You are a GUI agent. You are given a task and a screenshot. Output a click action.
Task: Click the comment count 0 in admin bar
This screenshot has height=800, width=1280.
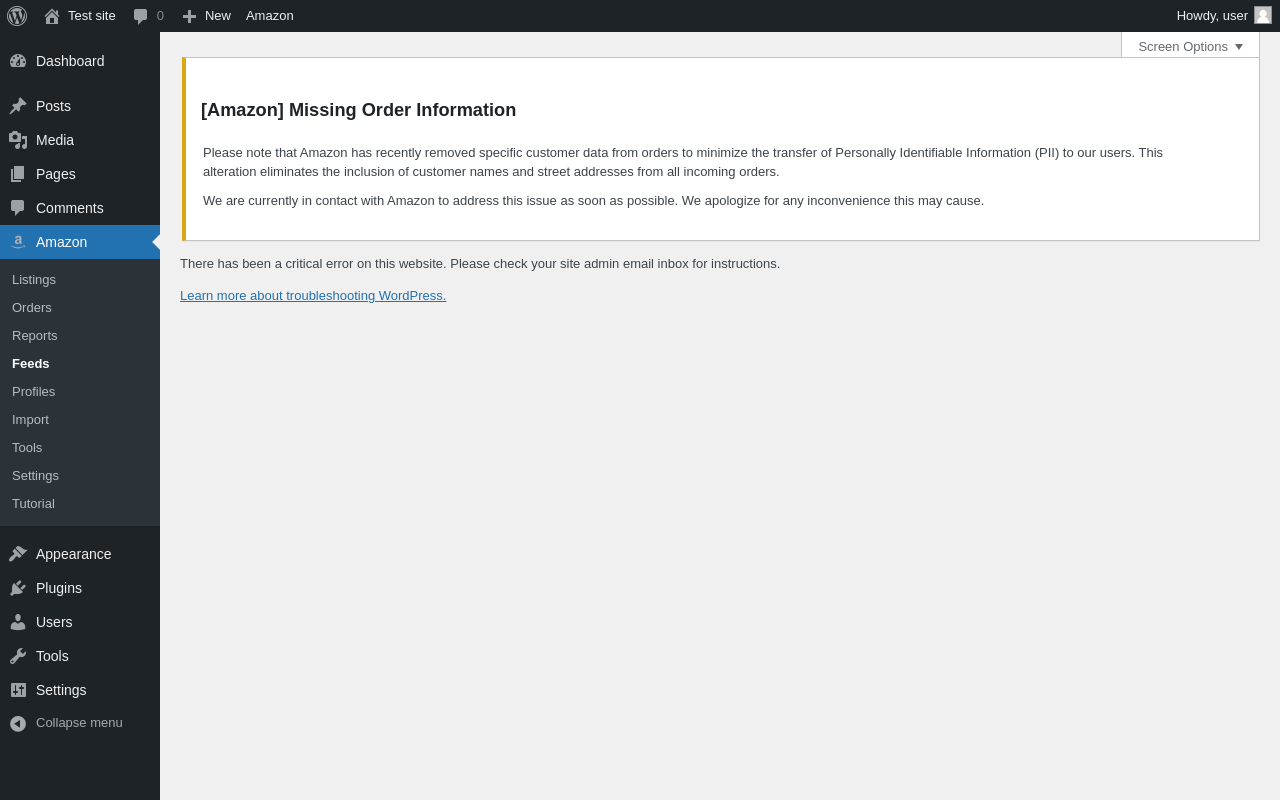click(160, 16)
